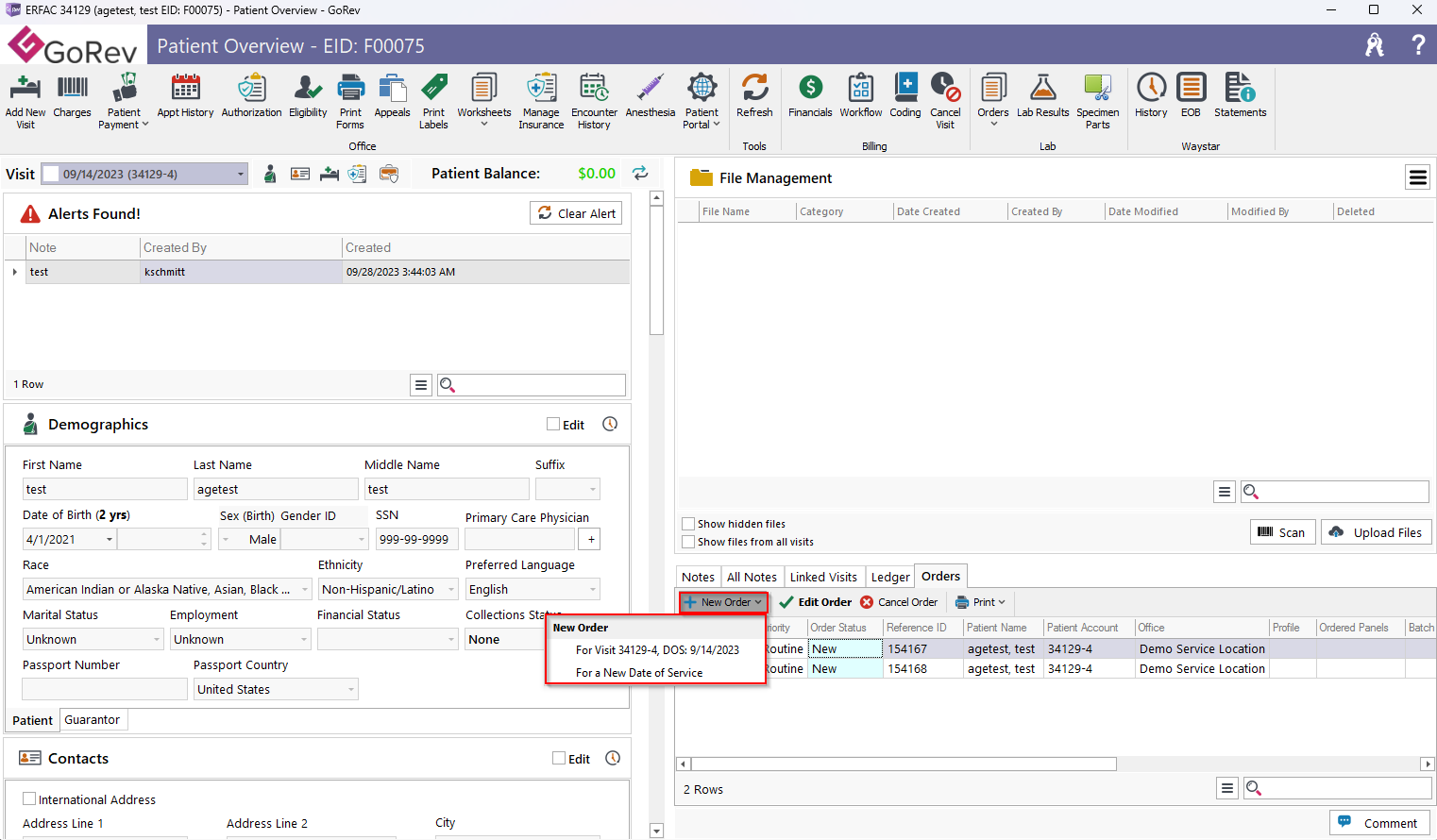Open Charges from the toolbar
The width and height of the screenshot is (1437, 840).
point(73,96)
